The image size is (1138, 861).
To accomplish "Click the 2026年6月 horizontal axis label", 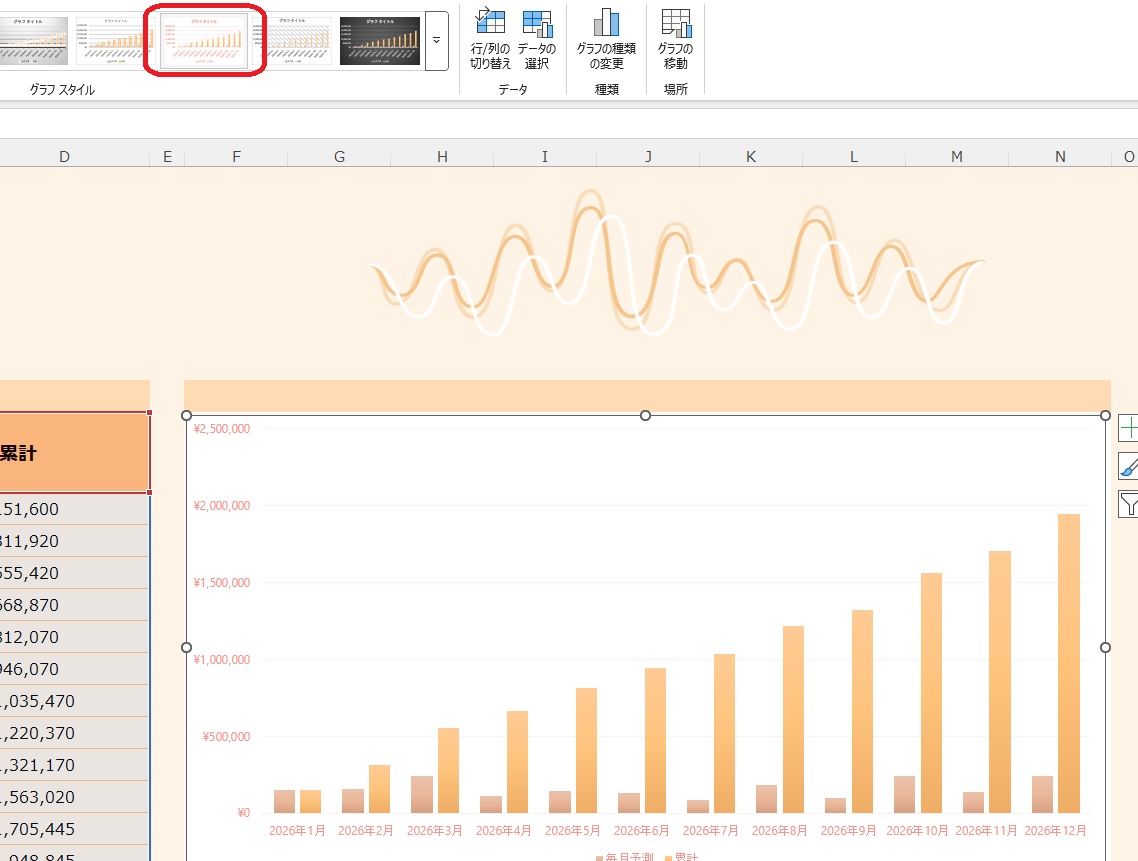I will pos(641,831).
